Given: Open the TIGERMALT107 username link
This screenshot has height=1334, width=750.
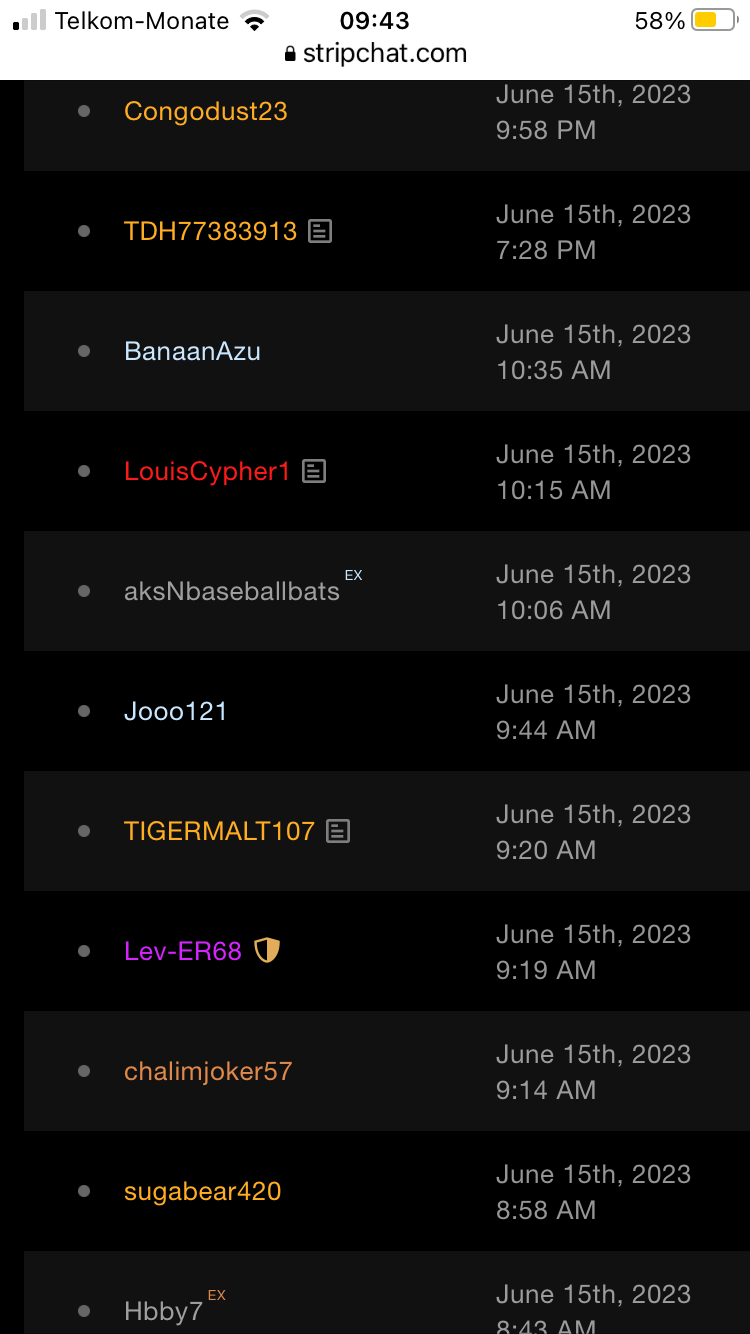Looking at the screenshot, I should (x=219, y=831).
